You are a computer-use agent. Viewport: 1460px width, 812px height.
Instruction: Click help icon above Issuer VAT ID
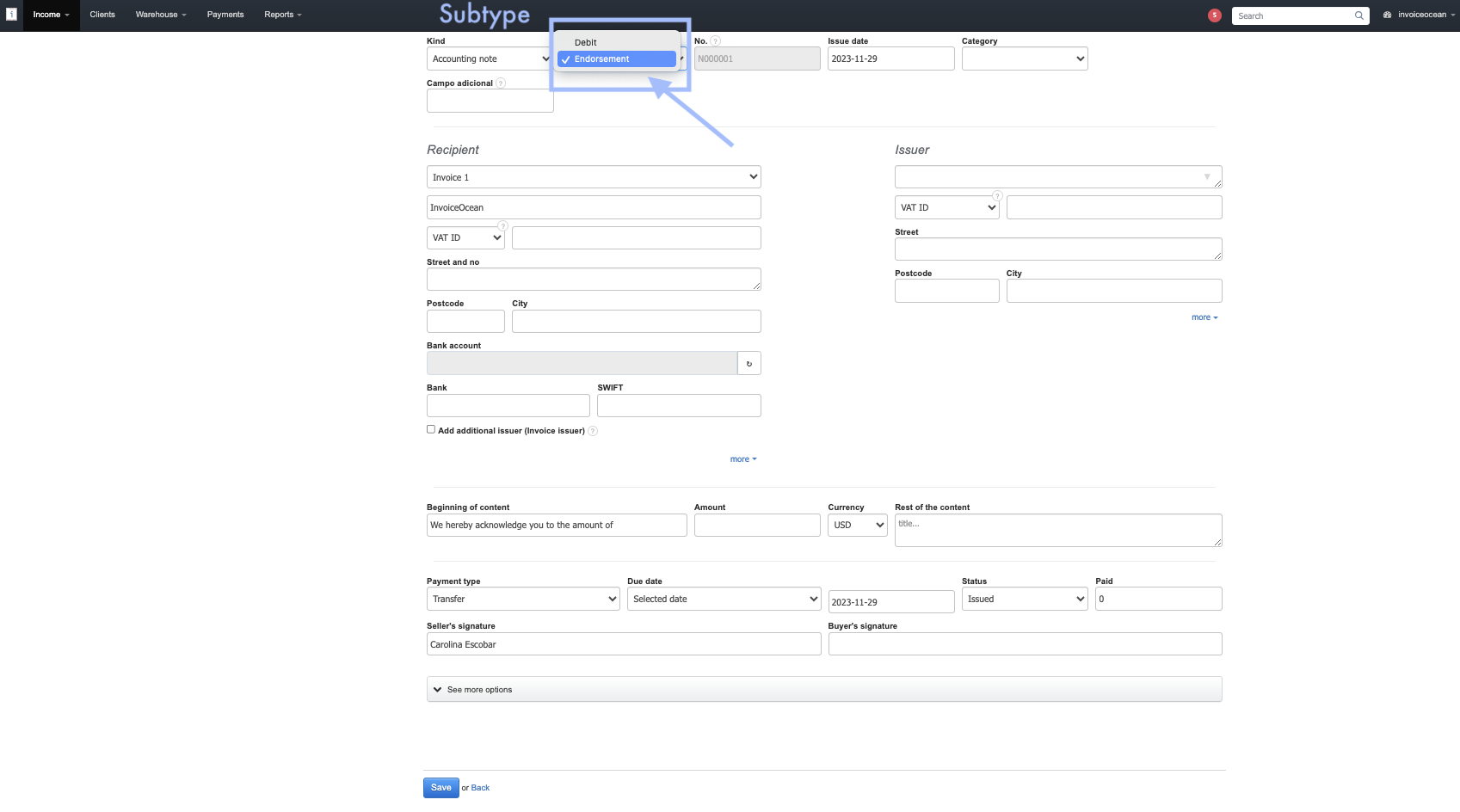(x=997, y=196)
